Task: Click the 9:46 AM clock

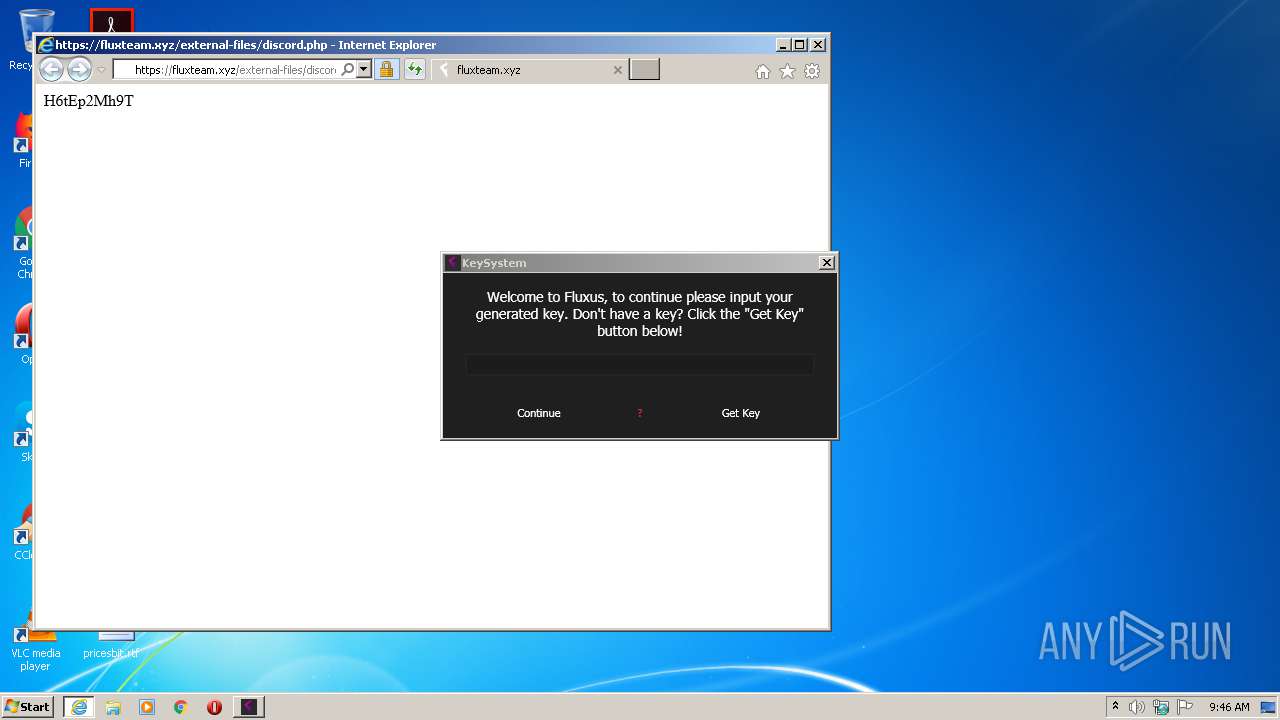Action: click(1229, 707)
